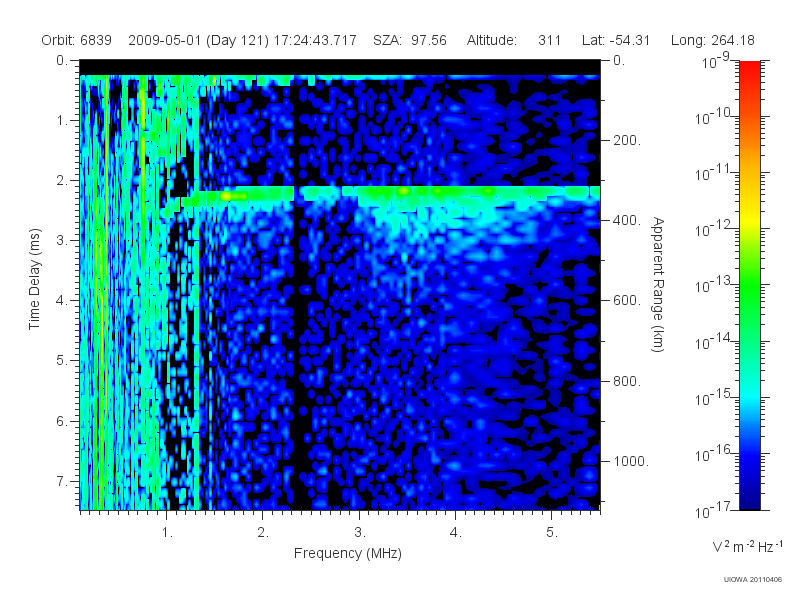Click the 2. tick on frequency axis
800x600 pixels.
coord(263,533)
